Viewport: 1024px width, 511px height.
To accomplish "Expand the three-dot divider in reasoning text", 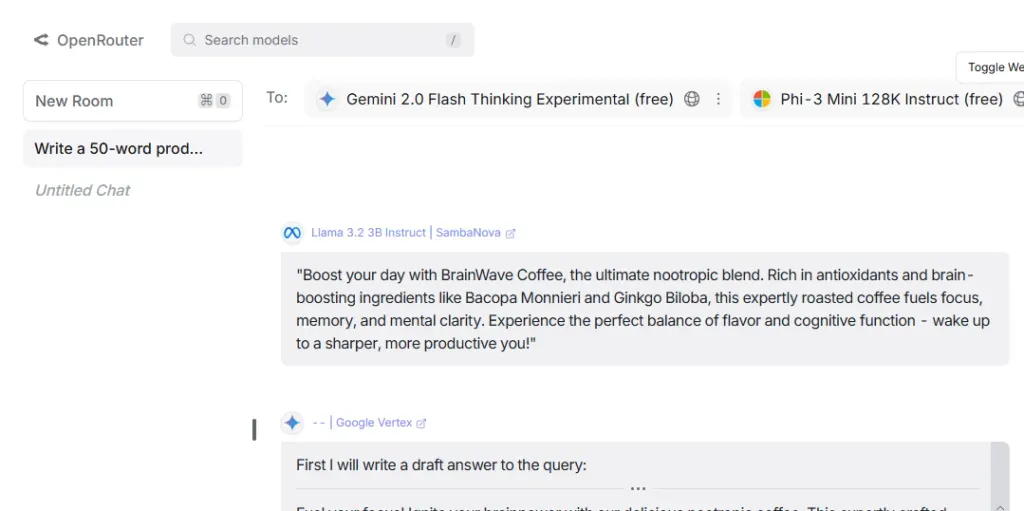I will [638, 489].
